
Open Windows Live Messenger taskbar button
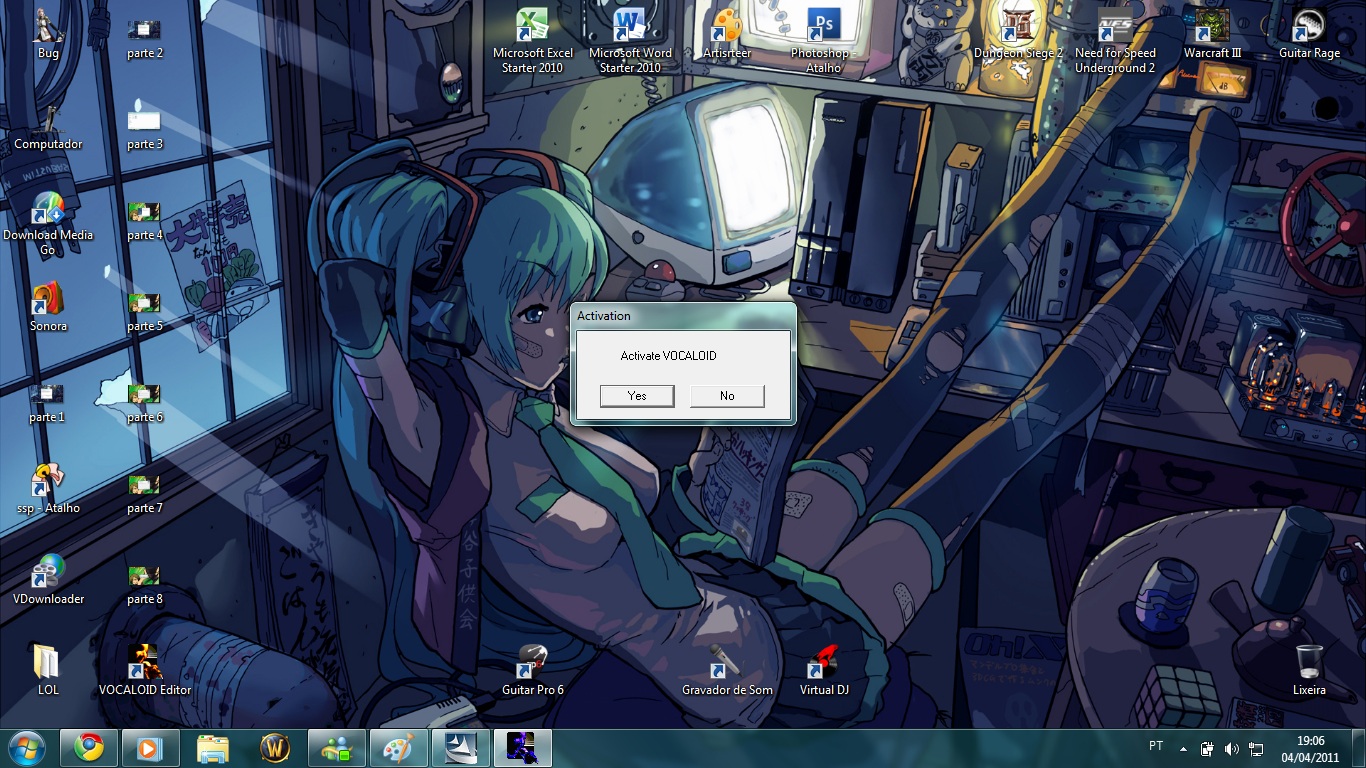point(337,748)
